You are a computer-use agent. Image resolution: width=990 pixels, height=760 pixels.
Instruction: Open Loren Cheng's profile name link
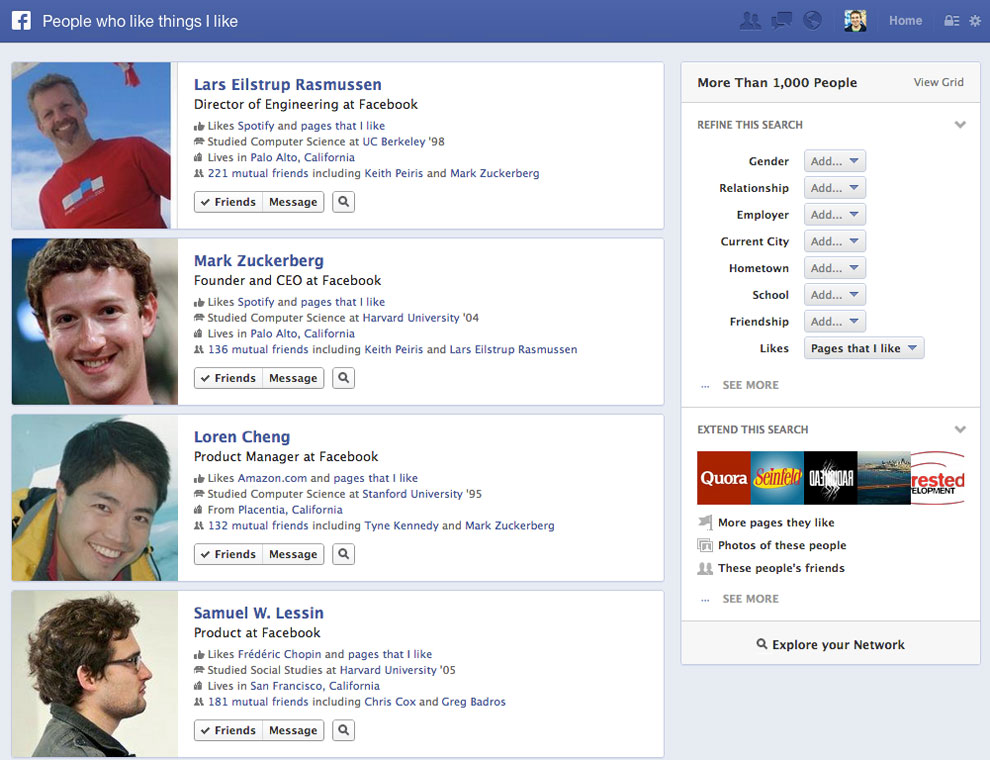coord(242,437)
